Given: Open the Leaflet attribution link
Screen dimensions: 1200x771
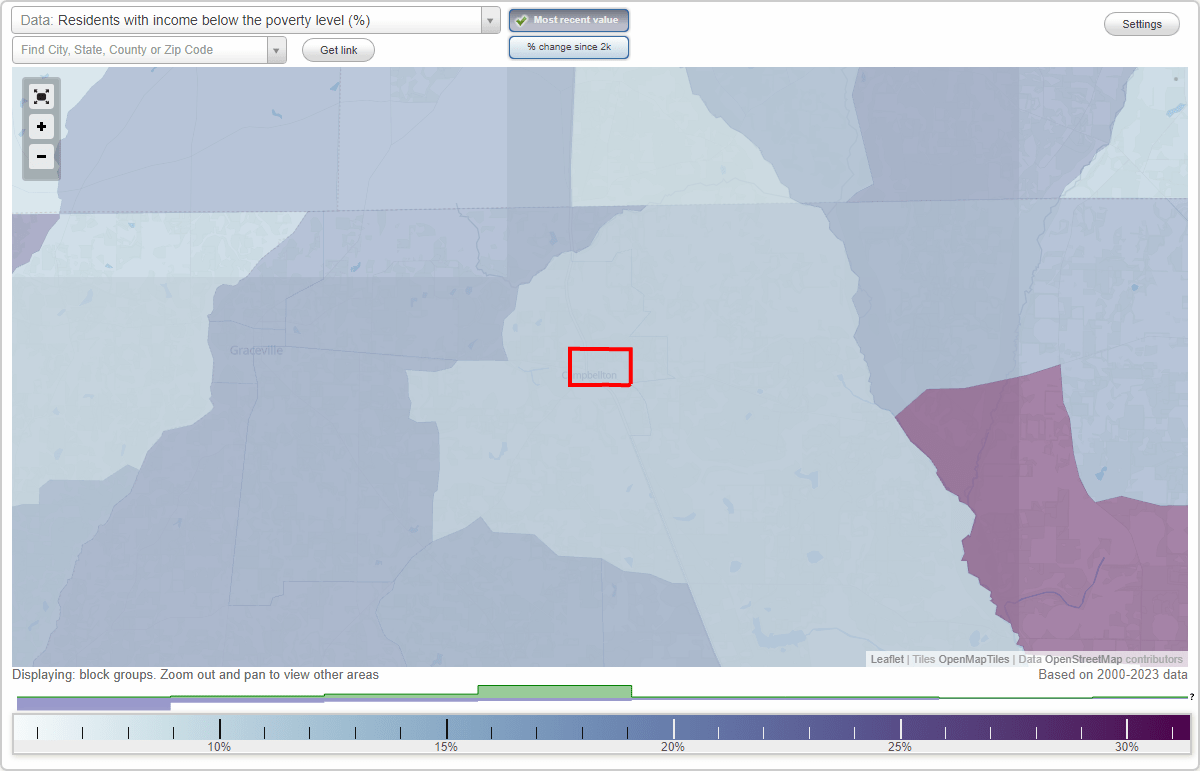Looking at the screenshot, I should pyautogui.click(x=886, y=659).
